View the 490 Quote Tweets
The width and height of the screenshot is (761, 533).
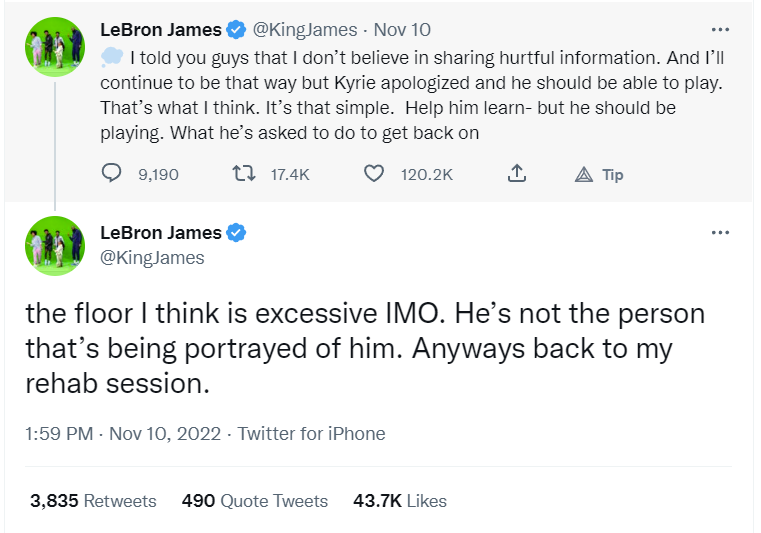254,501
